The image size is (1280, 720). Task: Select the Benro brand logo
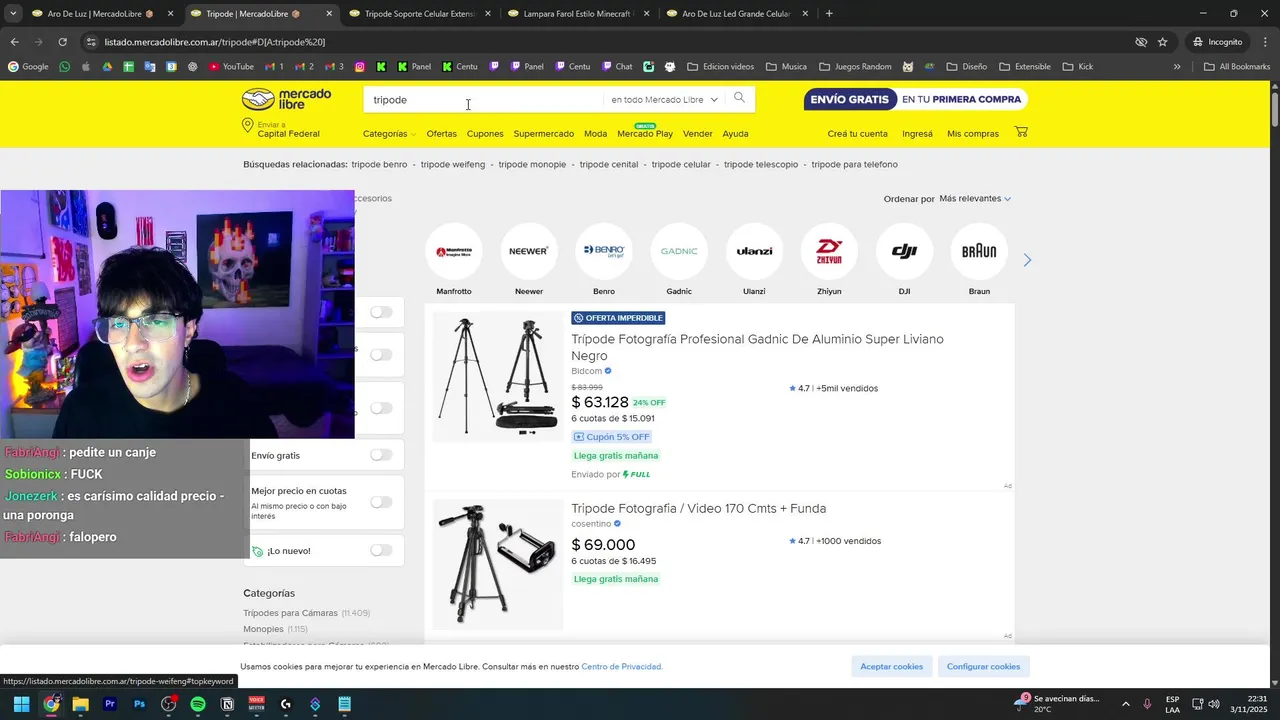tap(604, 251)
